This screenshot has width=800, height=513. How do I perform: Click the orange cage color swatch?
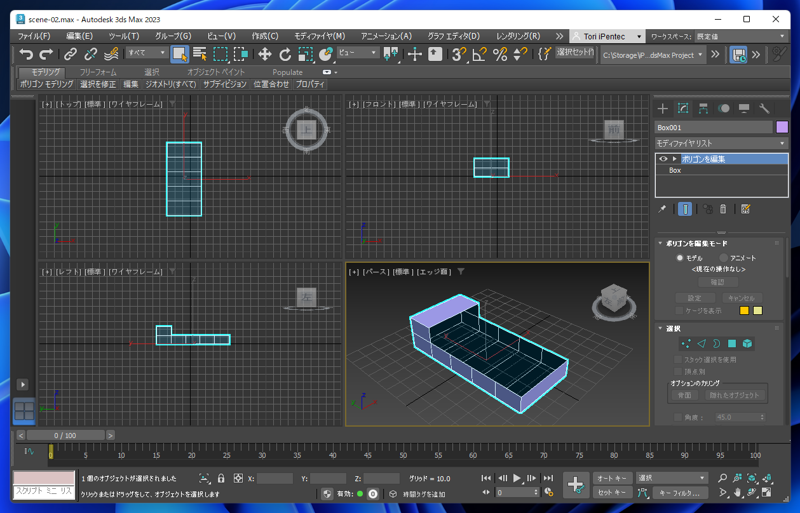tap(744, 310)
